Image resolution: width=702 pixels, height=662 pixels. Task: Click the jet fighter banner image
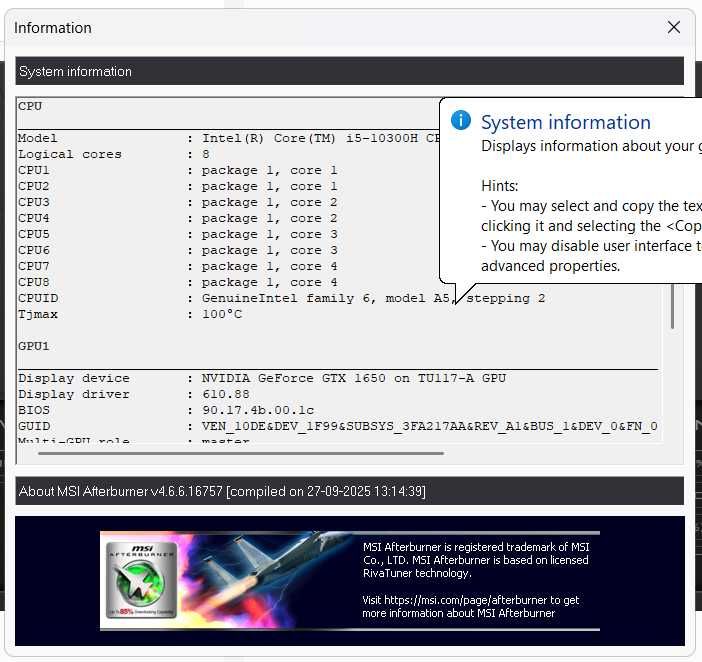(350, 581)
